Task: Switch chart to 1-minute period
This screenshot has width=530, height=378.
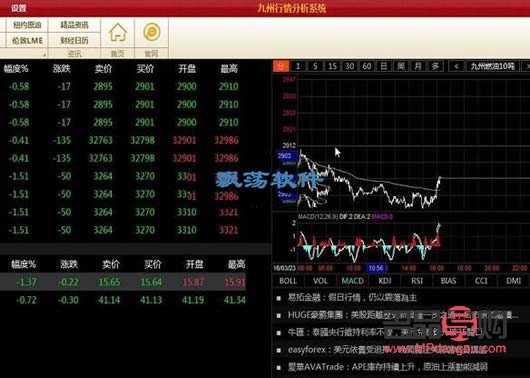Action: click(x=298, y=66)
